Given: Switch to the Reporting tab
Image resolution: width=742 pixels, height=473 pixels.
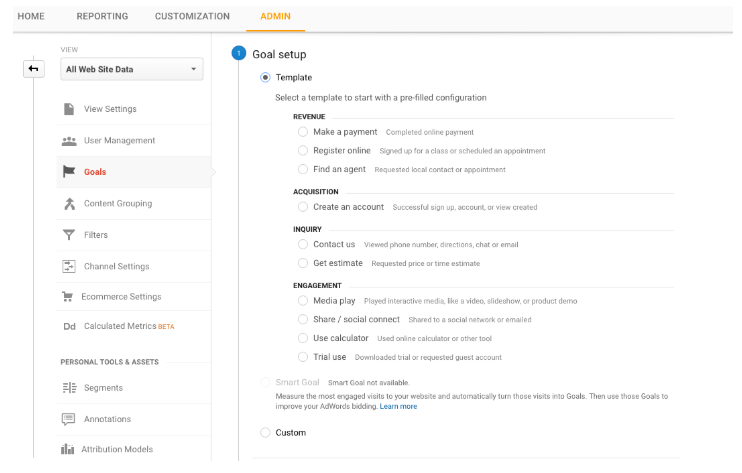Looking at the screenshot, I should 101,16.
